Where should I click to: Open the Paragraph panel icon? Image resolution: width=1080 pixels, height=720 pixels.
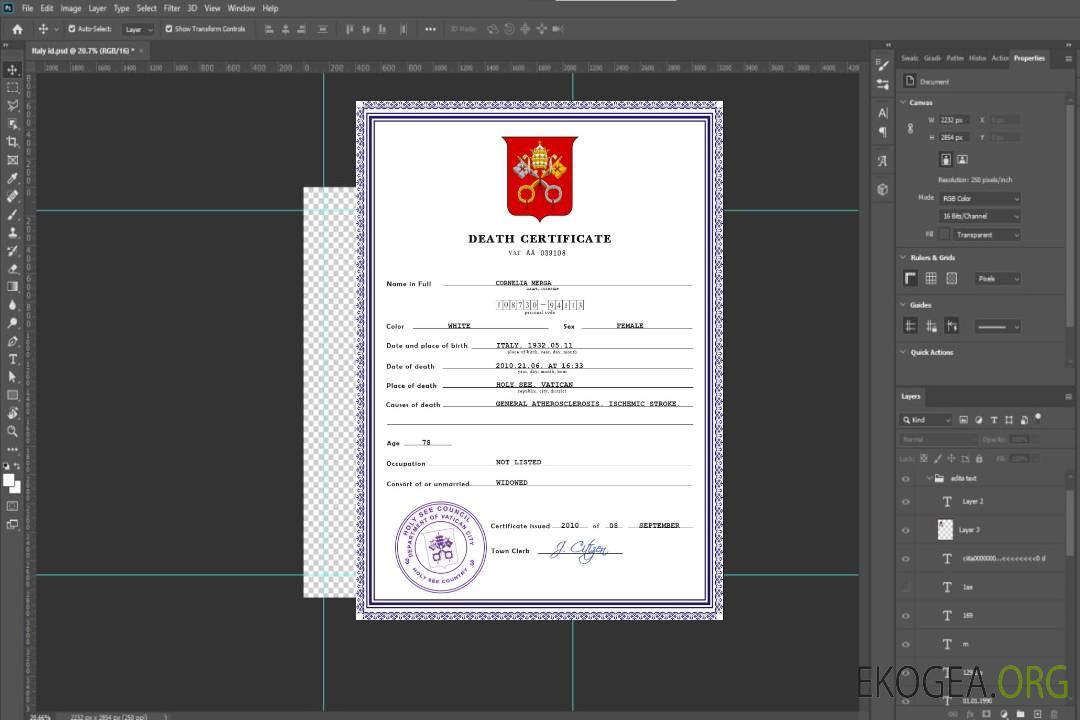click(x=883, y=132)
